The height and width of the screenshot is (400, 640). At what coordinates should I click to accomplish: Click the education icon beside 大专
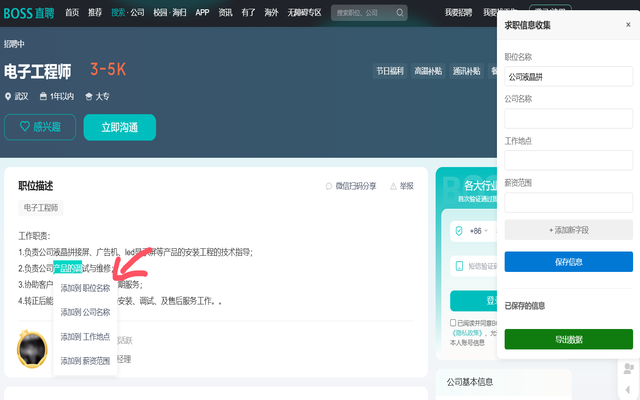tap(89, 97)
